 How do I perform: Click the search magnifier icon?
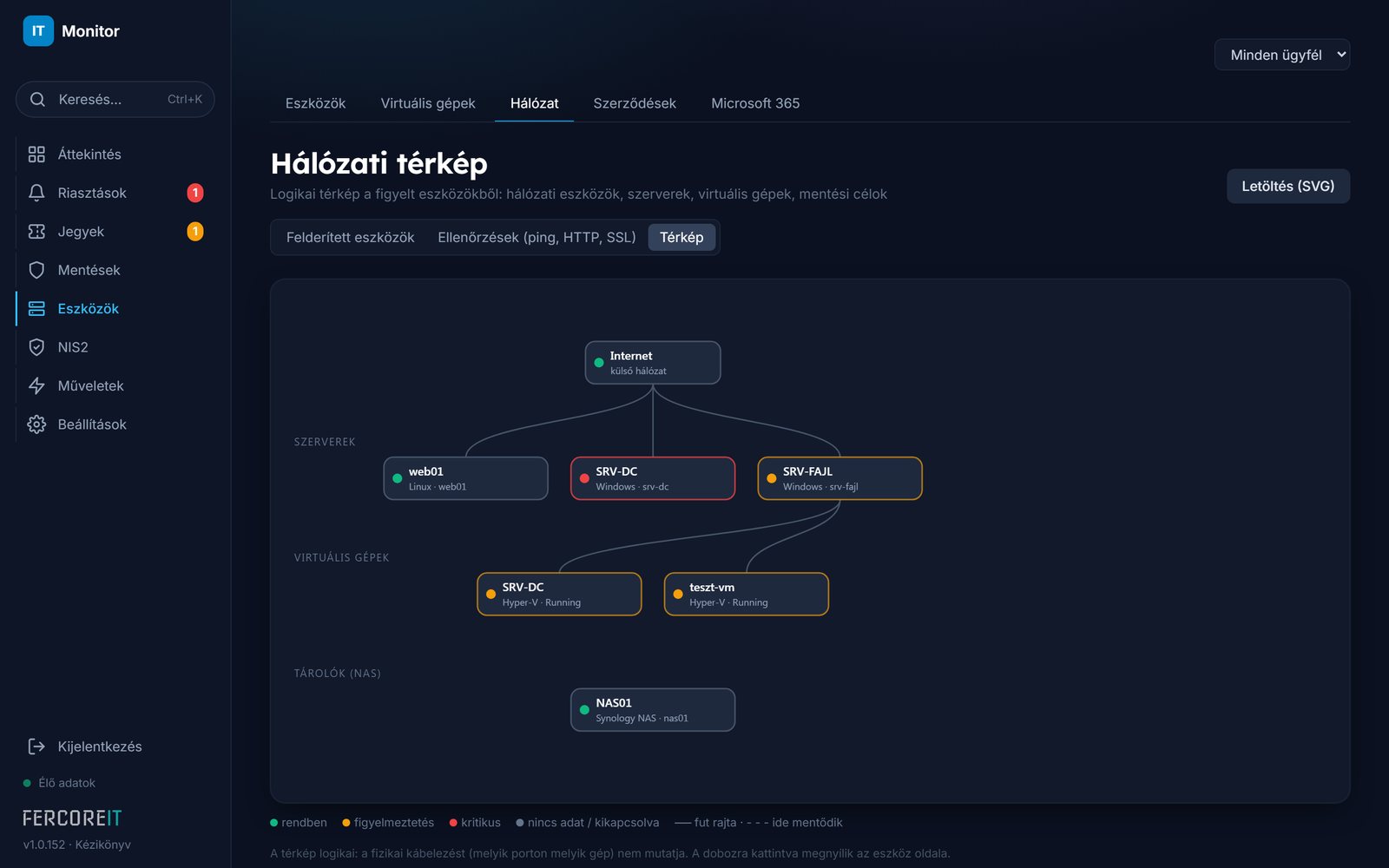click(37, 100)
